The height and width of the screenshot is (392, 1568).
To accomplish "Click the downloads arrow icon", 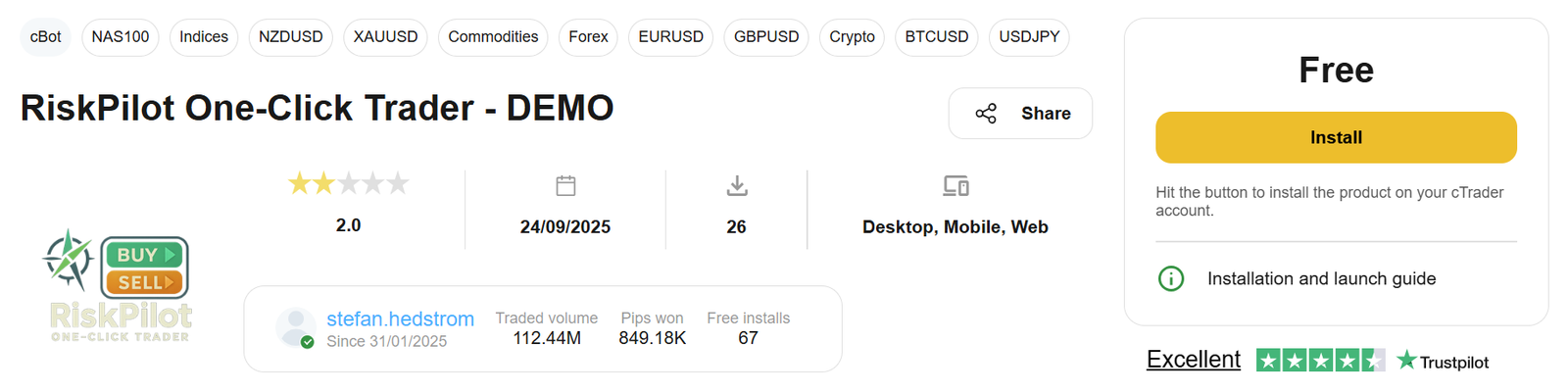I will tap(737, 185).
